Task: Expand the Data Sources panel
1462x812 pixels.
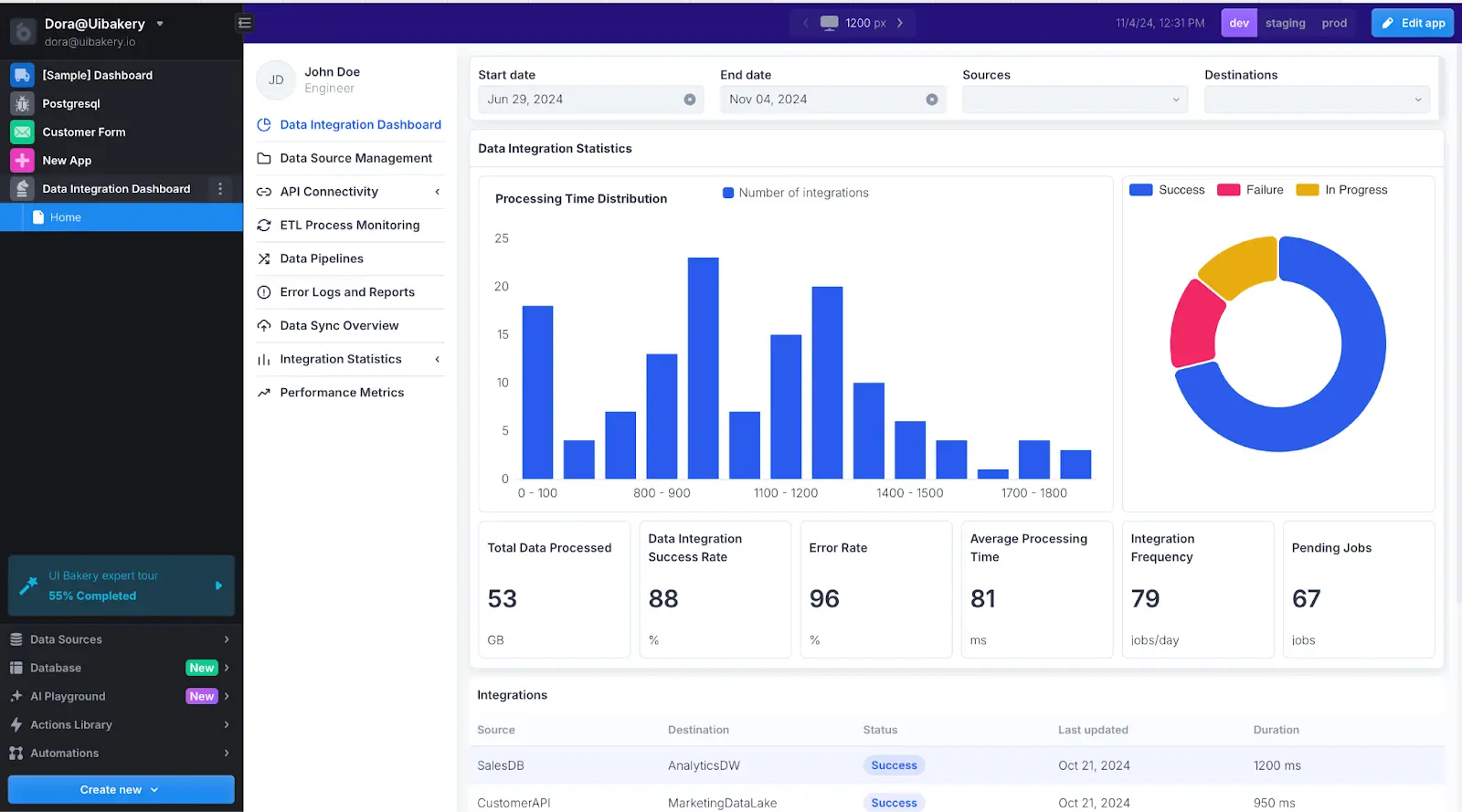Action: pyautogui.click(x=227, y=639)
